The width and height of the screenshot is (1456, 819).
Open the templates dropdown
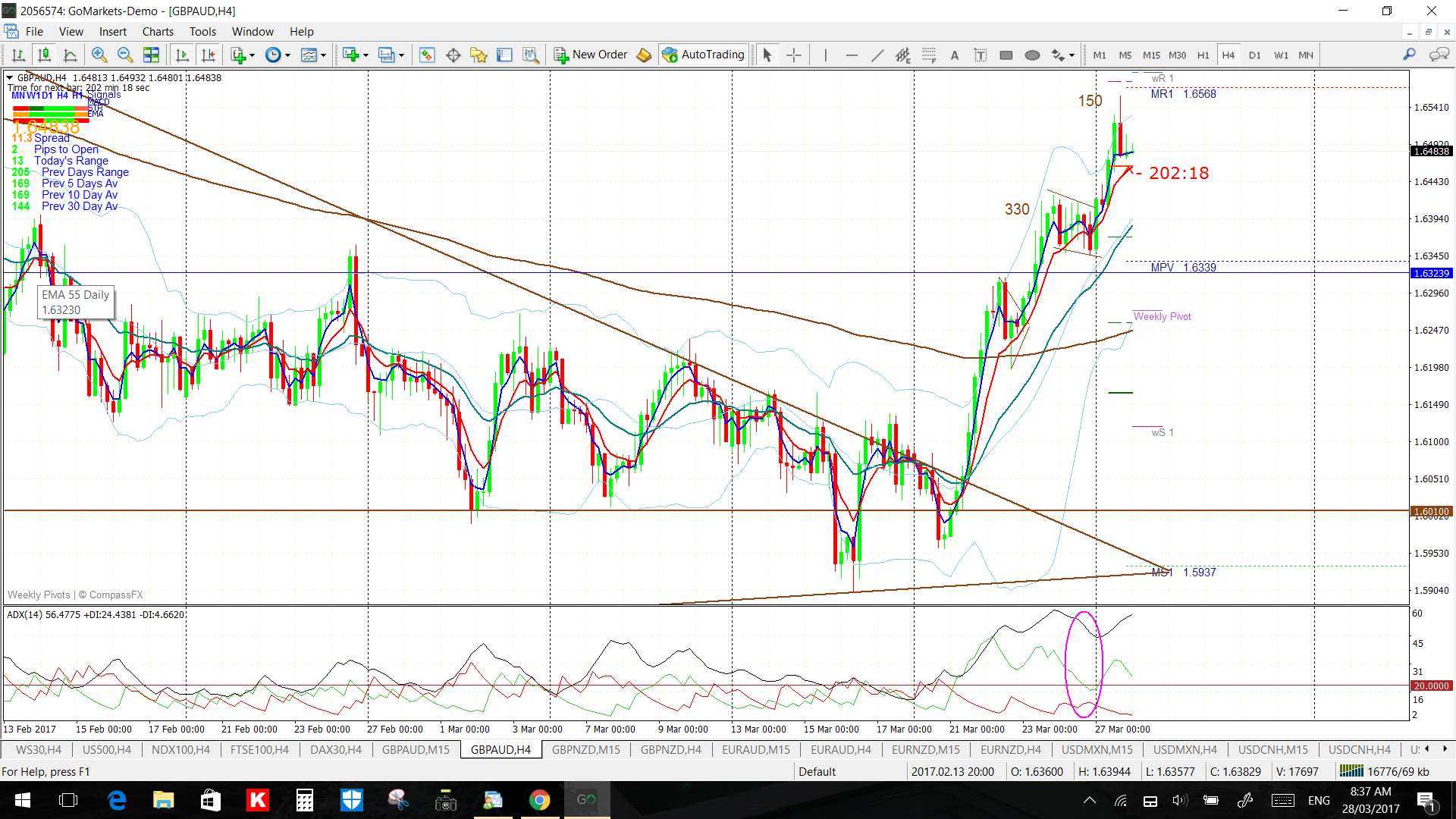point(313,55)
